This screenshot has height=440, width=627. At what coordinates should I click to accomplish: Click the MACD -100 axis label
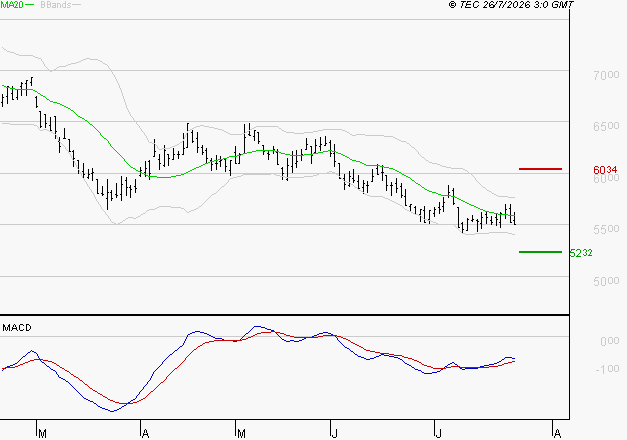(607, 369)
